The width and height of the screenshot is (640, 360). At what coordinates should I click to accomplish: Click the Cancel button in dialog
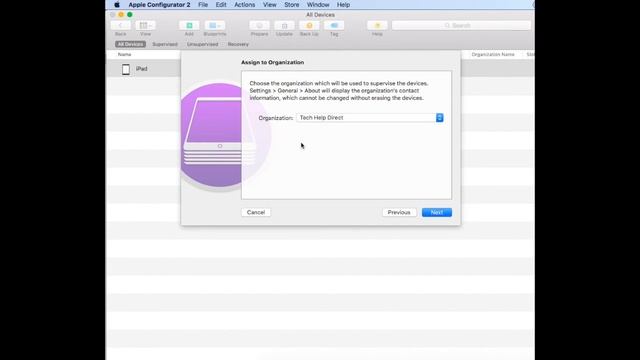click(x=256, y=212)
